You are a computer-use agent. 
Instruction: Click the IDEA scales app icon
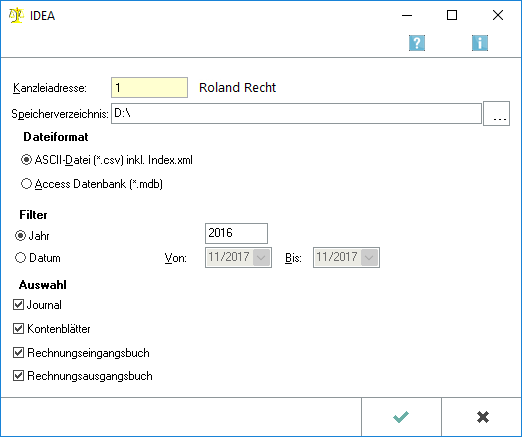point(16,15)
